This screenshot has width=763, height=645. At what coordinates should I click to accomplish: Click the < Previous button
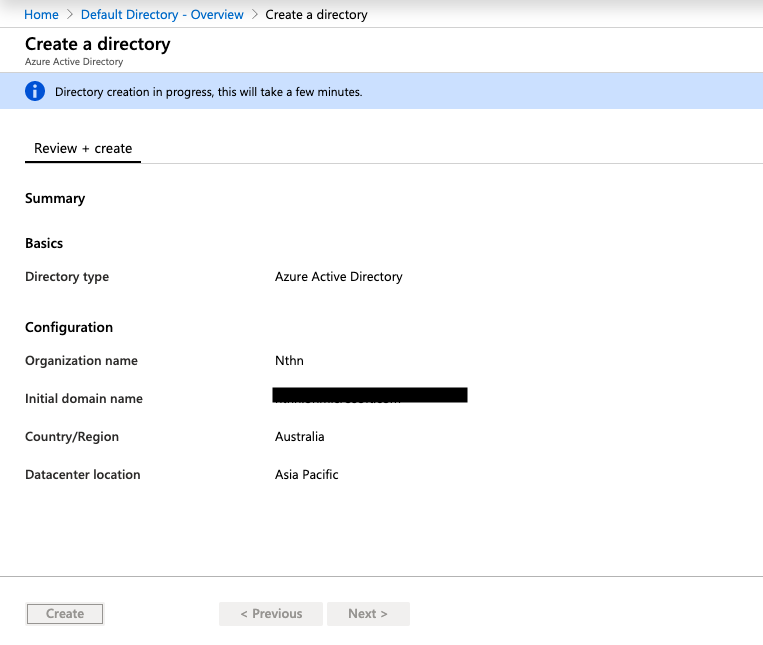click(x=271, y=614)
